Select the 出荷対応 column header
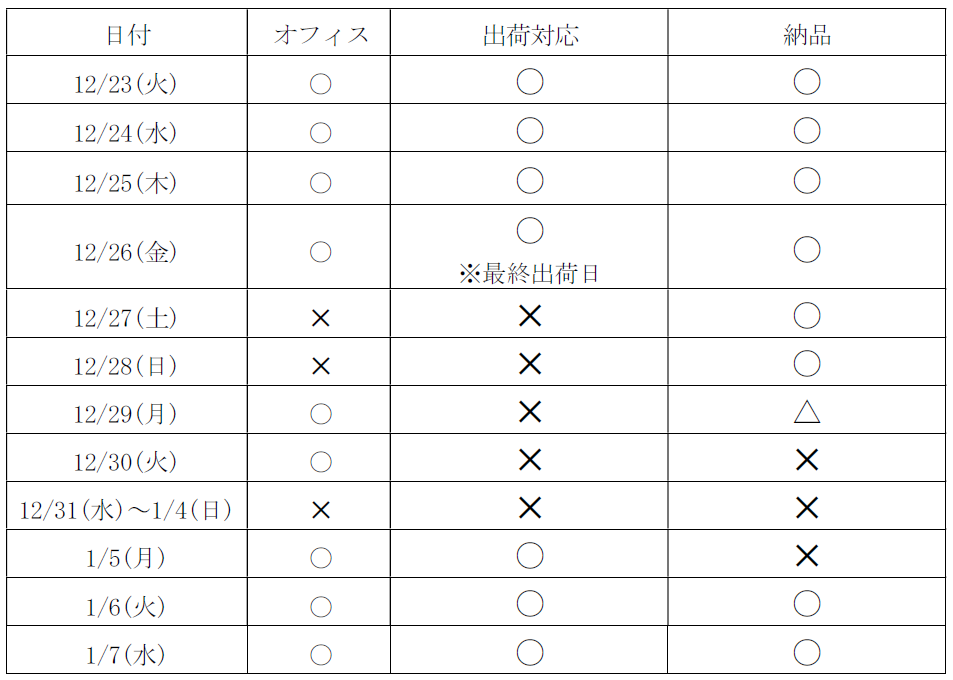This screenshot has width=953, height=680. click(x=529, y=36)
